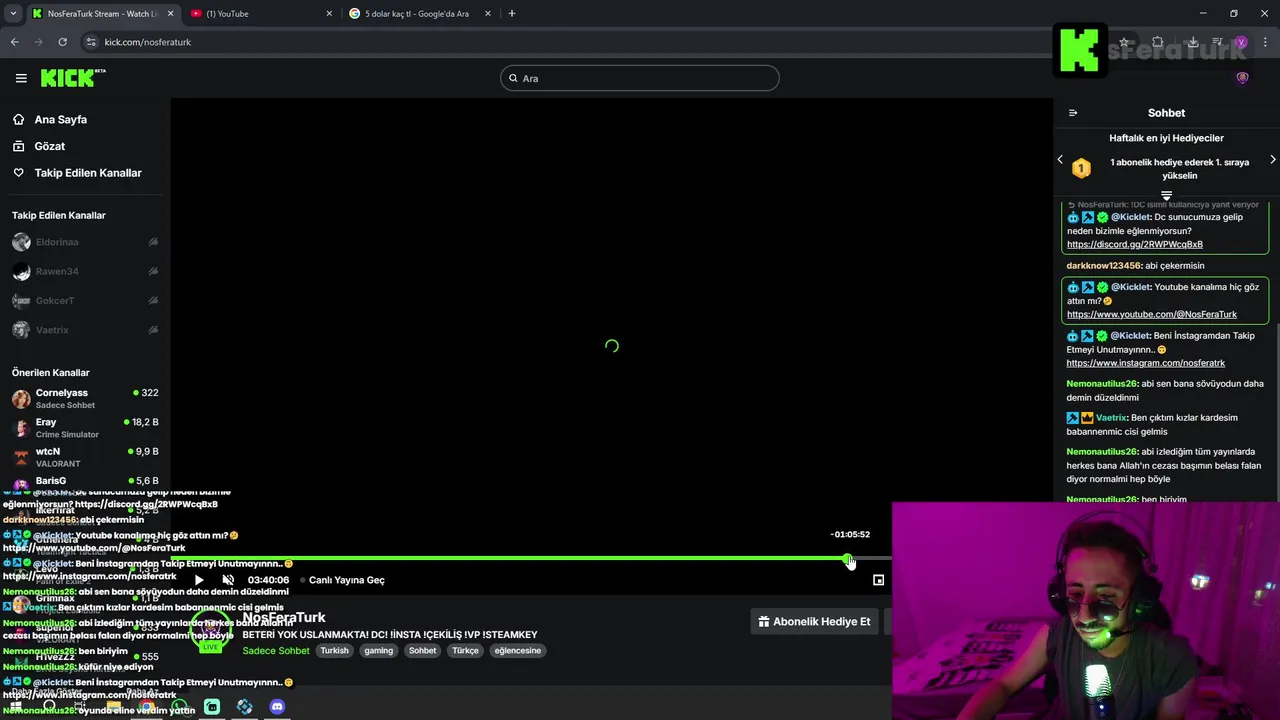Go back in browser history

click(14, 42)
